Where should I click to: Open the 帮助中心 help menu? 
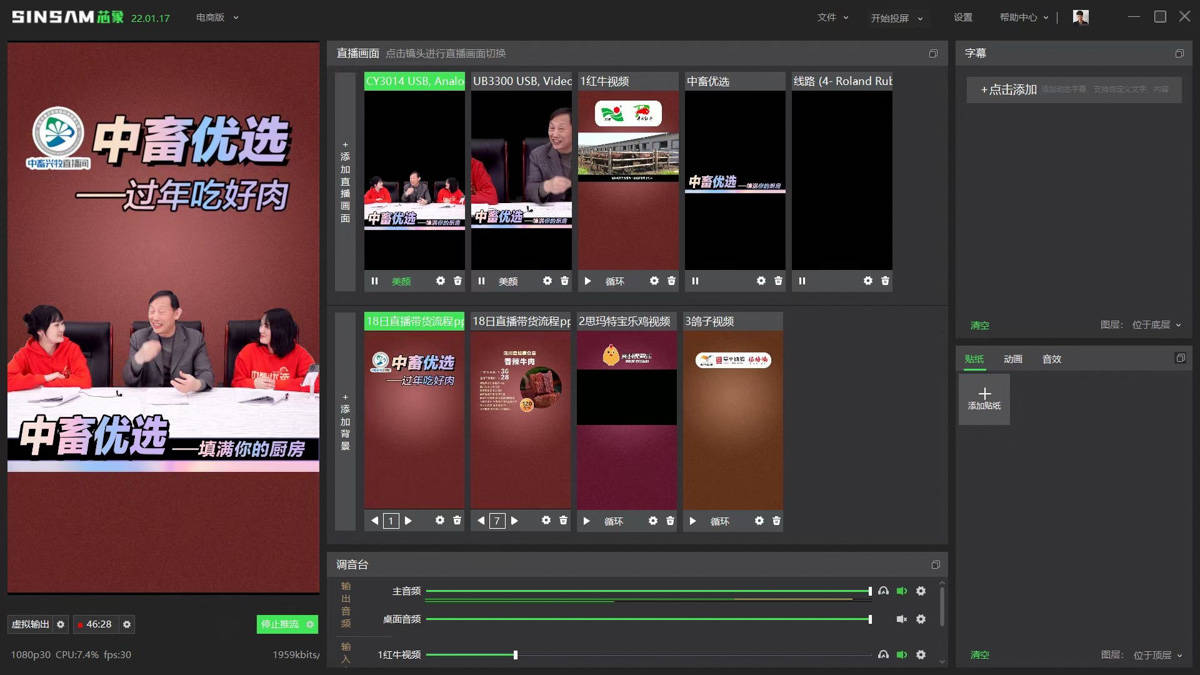(1024, 17)
